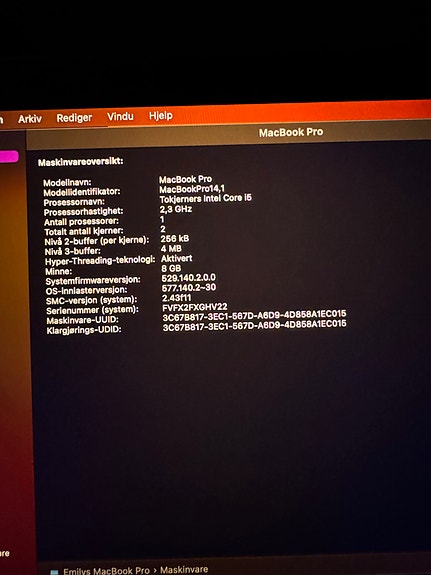Click the Serienummer value FVFX2FXGHV22
Image resolution: width=431 pixels, height=575 pixels.
tap(194, 307)
